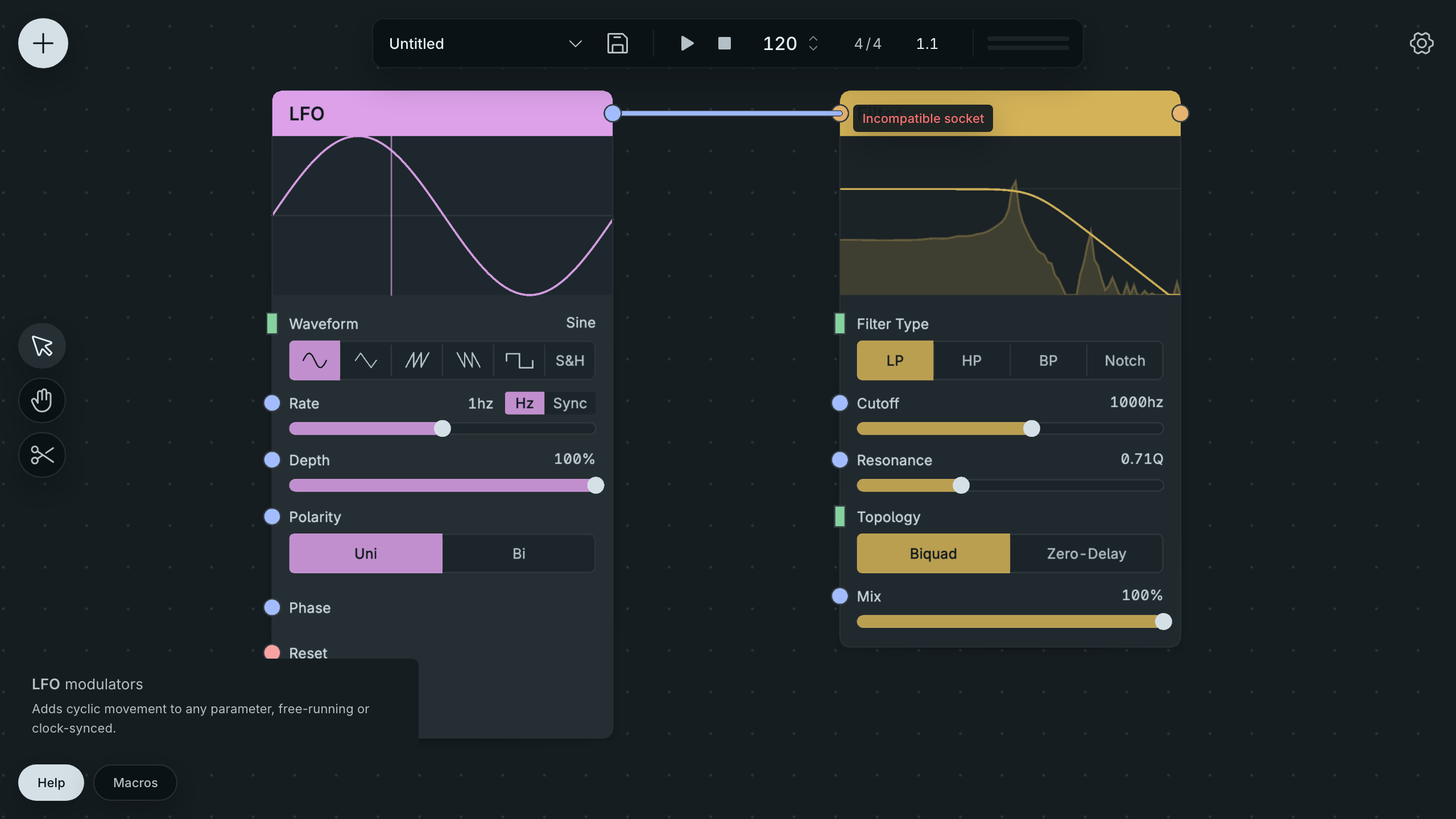Click the Filter module input socket
Image resolution: width=1456 pixels, height=819 pixels.
click(x=840, y=113)
